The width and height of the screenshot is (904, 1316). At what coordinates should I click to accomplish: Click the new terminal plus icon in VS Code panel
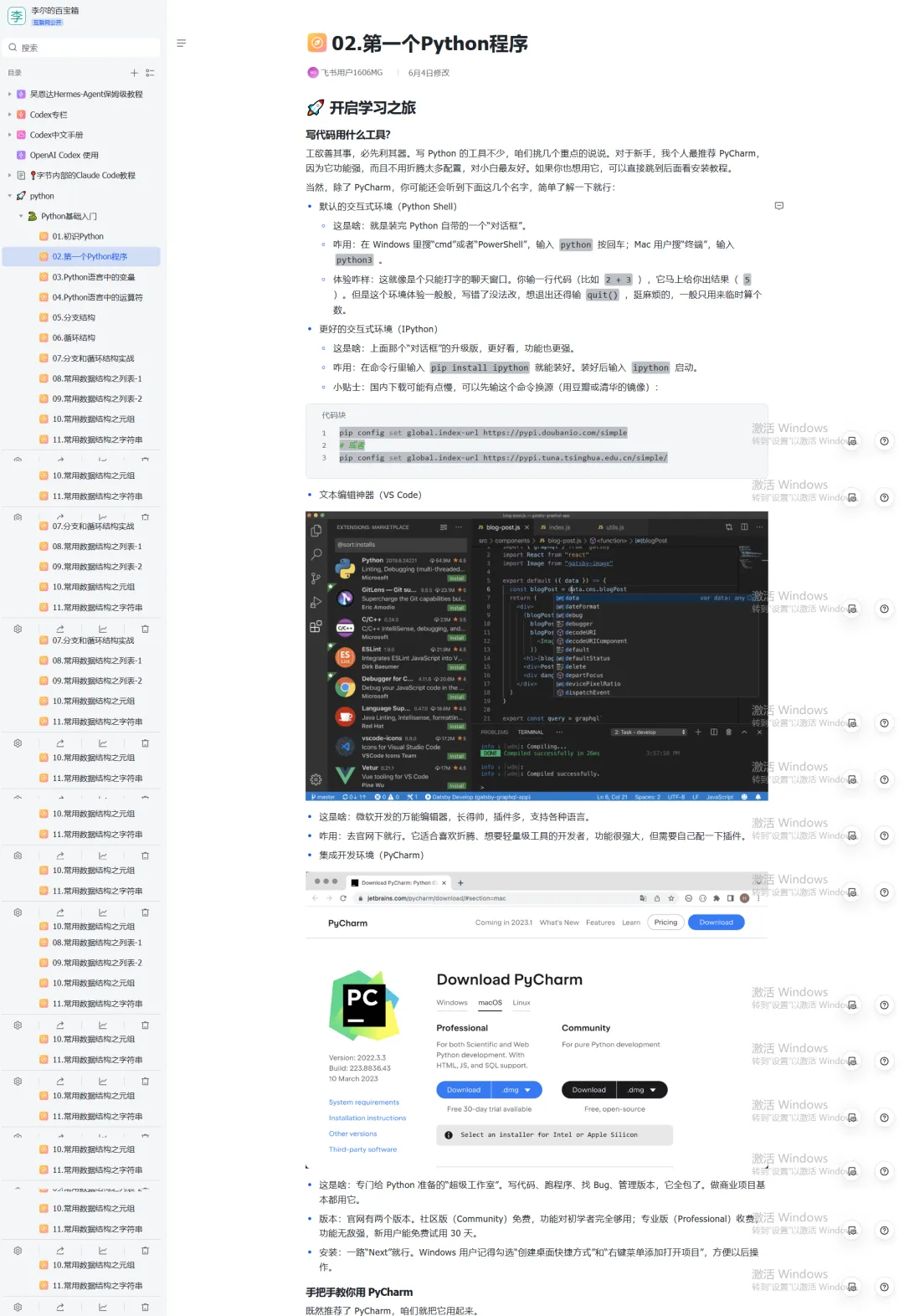click(x=698, y=732)
